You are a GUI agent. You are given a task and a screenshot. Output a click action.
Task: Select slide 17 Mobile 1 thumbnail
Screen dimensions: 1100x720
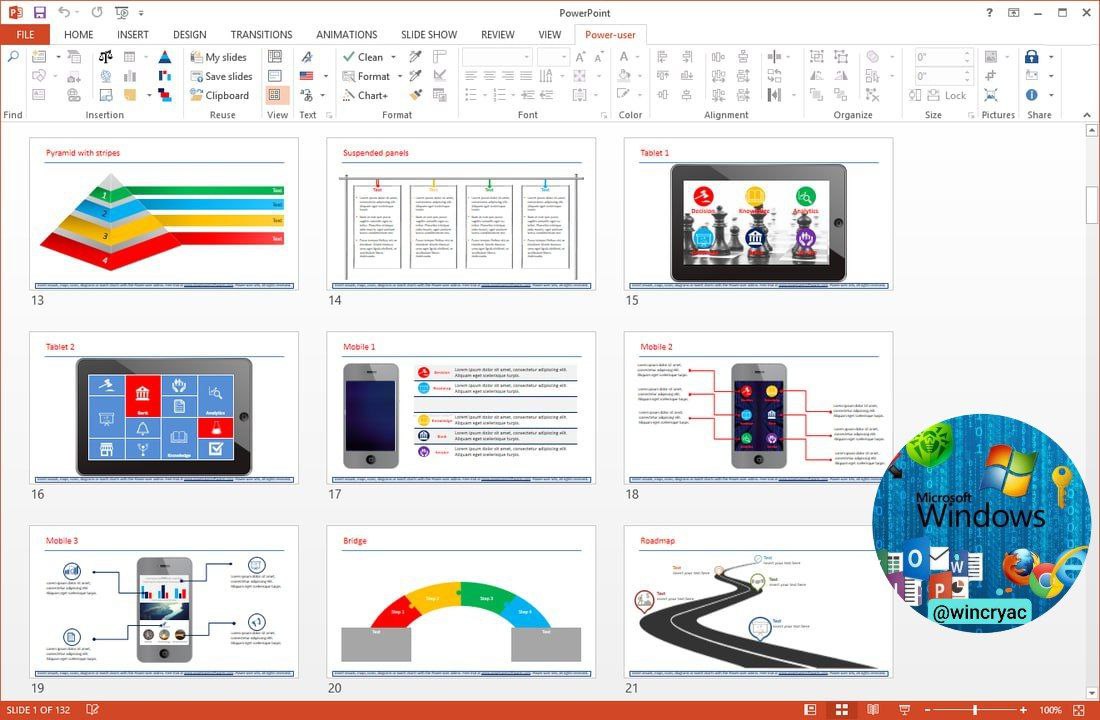point(461,408)
